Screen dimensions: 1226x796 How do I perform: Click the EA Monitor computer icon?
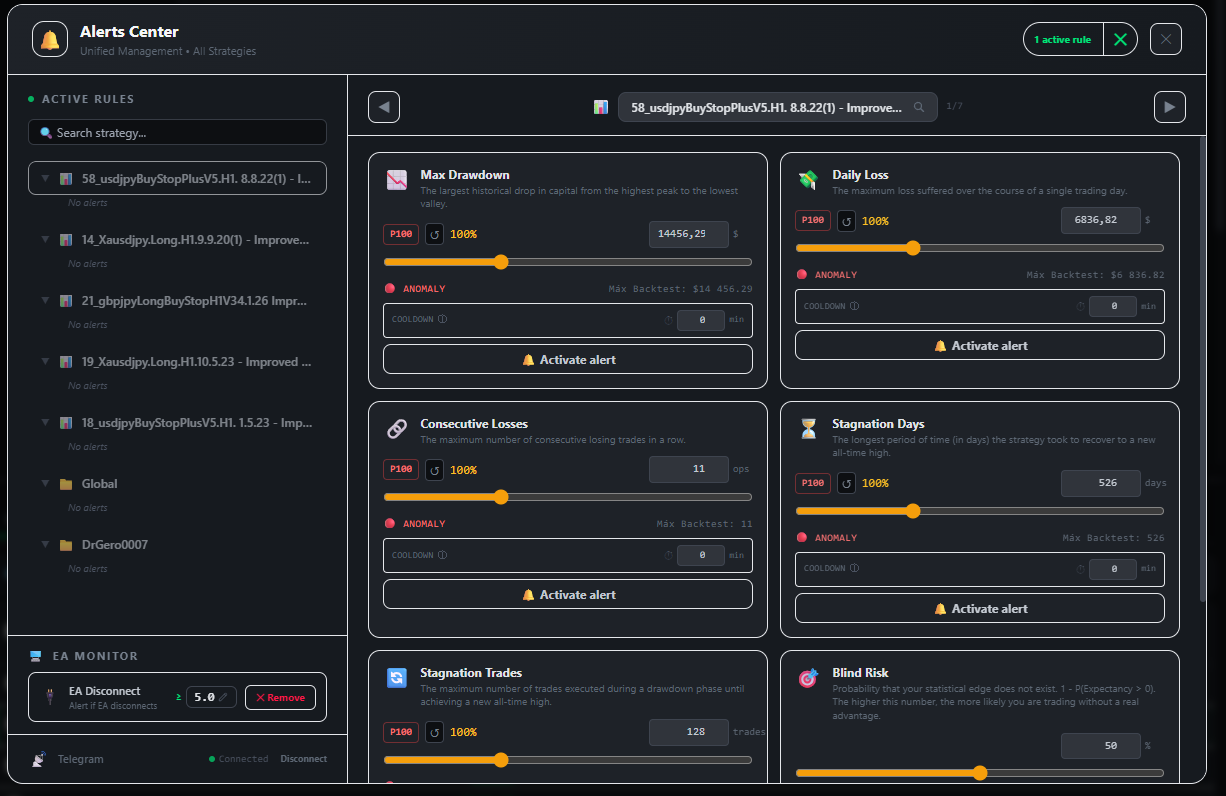35,656
